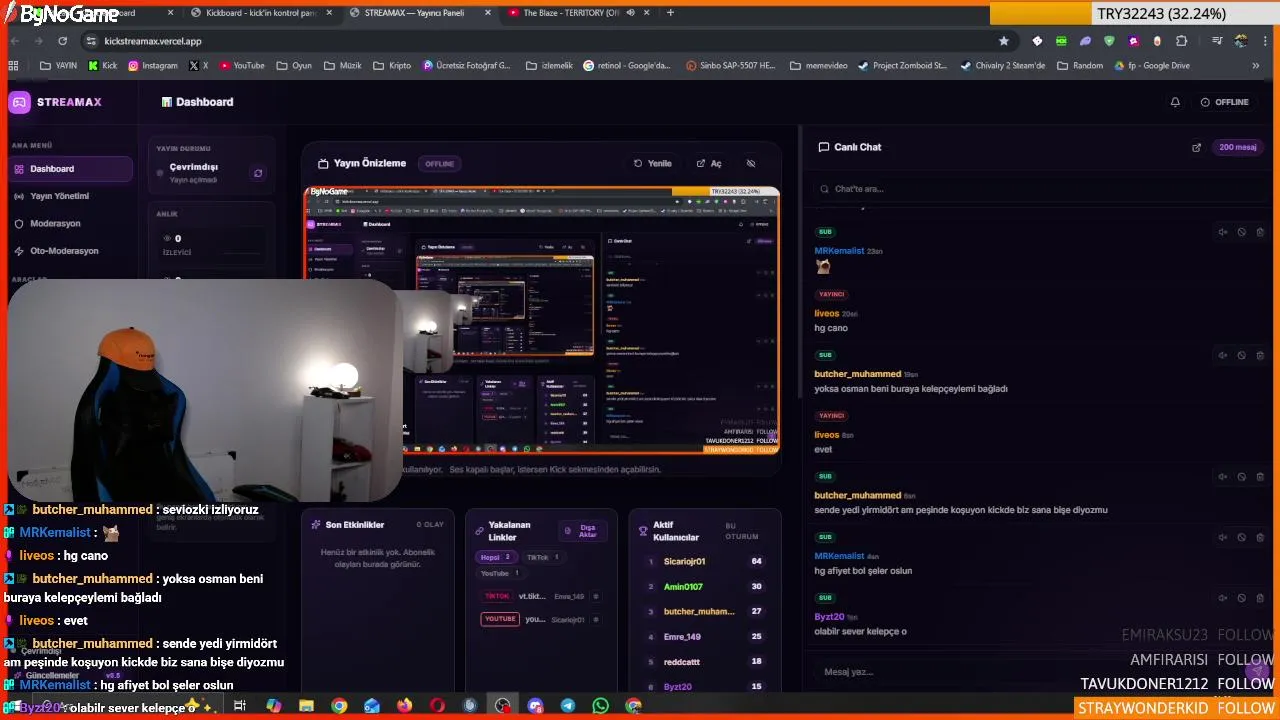Open the Kick bookmark
The height and width of the screenshot is (720, 1280).
pyautogui.click(x=103, y=66)
